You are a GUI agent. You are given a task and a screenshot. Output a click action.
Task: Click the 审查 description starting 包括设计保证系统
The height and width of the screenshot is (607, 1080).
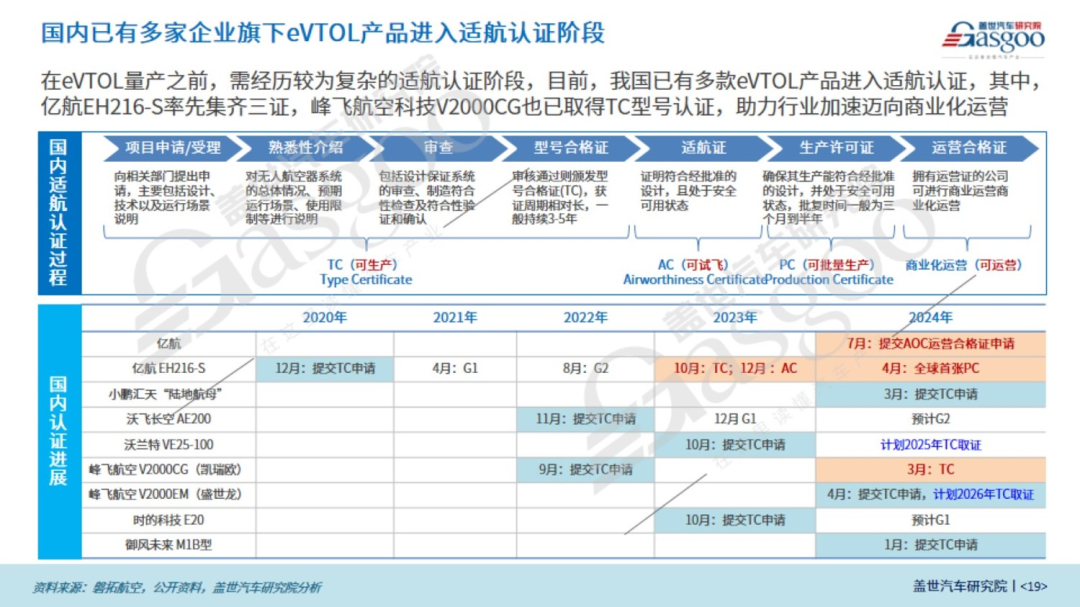[427, 198]
